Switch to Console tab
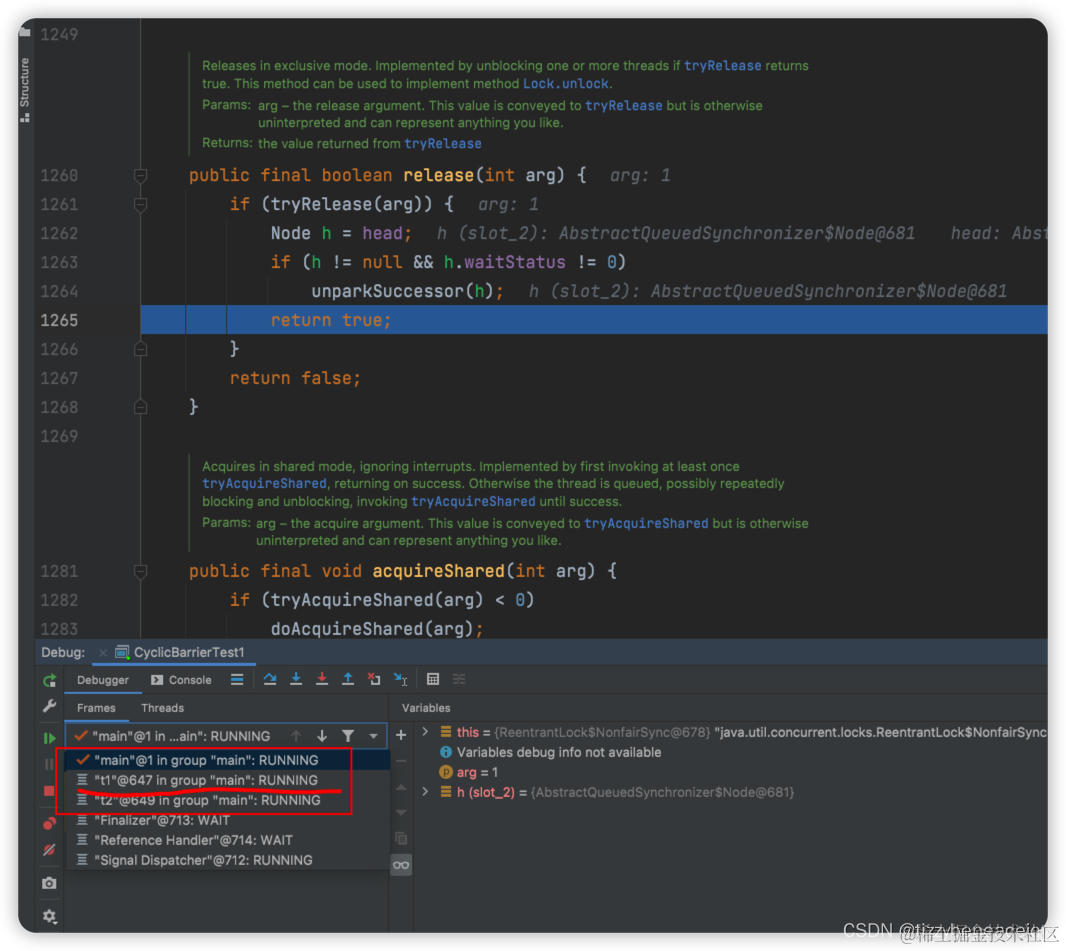This screenshot has height=951, width=1066. 182,680
